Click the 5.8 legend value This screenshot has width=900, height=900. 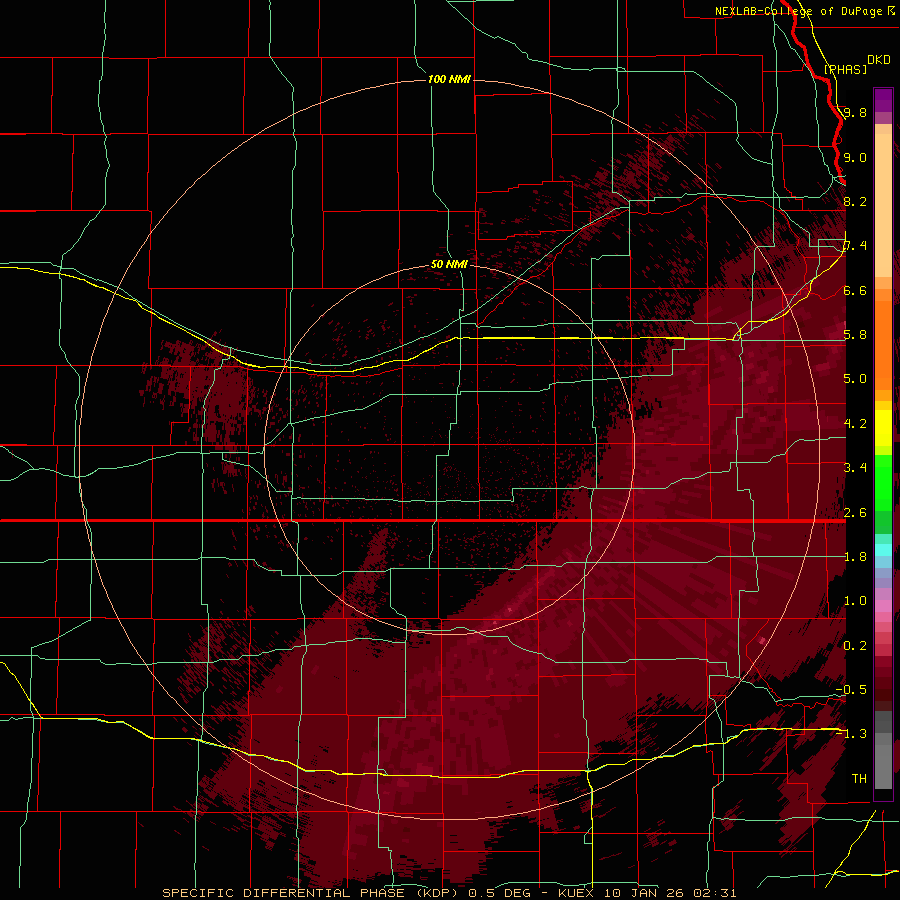click(855, 334)
